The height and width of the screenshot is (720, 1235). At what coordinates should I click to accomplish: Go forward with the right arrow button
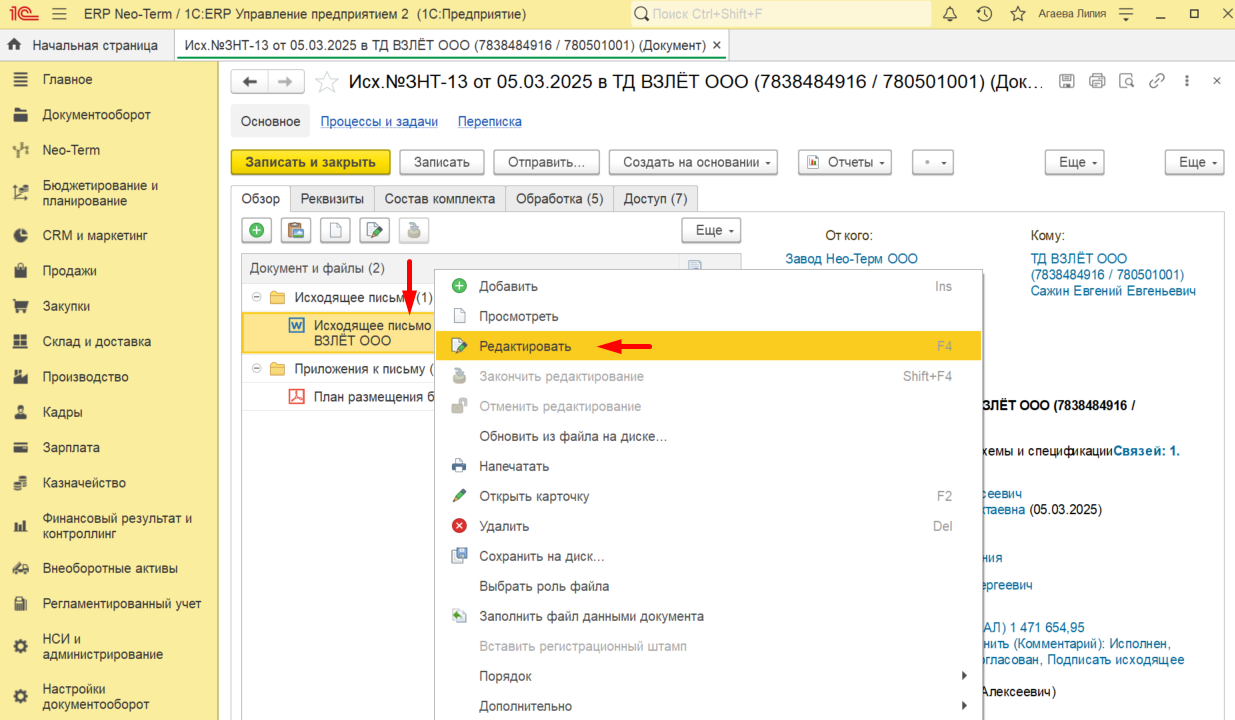tap(286, 82)
